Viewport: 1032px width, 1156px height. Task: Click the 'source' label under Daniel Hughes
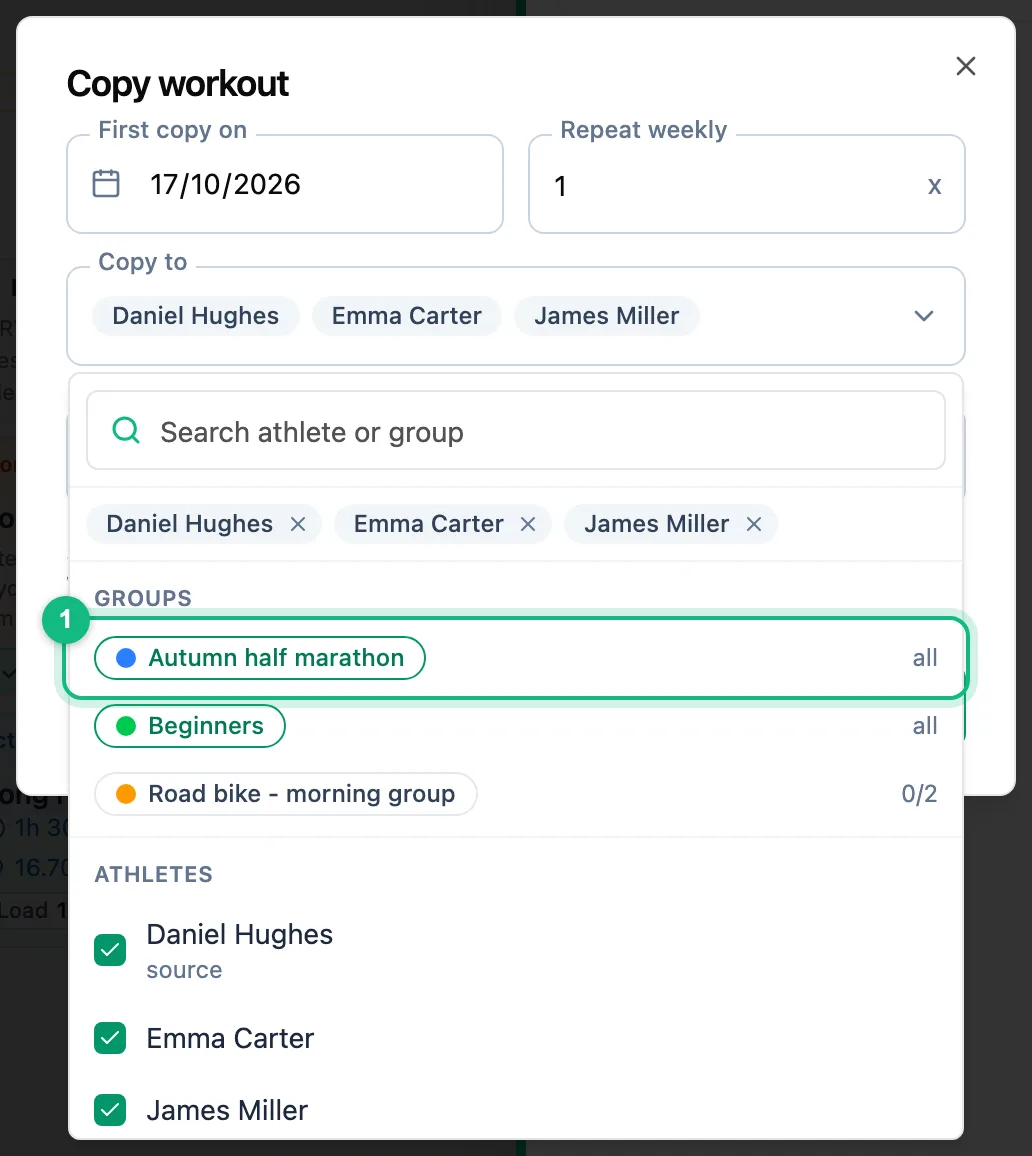pyautogui.click(x=184, y=970)
